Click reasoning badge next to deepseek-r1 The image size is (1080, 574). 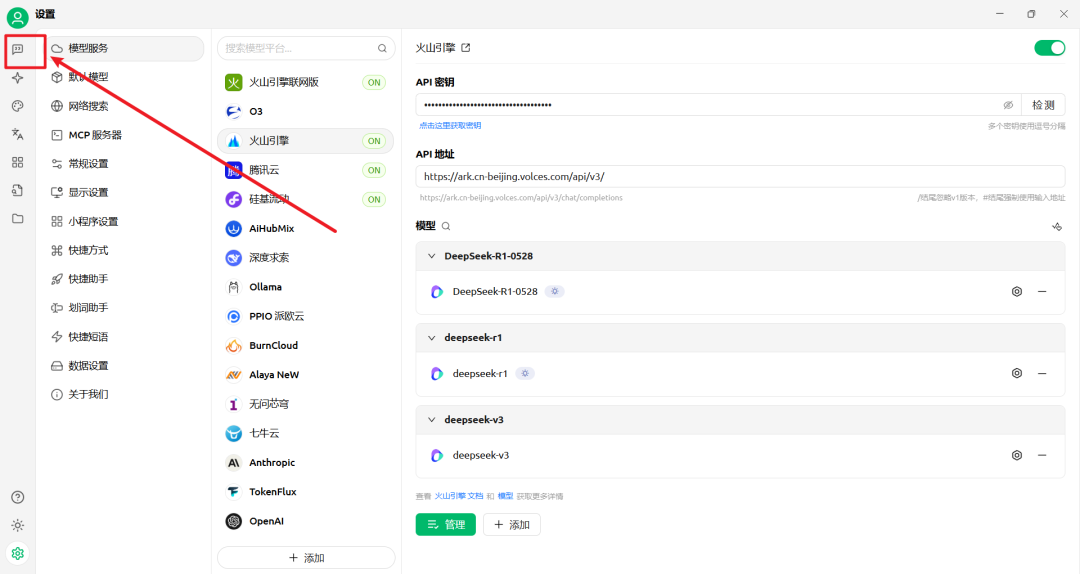[x=525, y=373]
